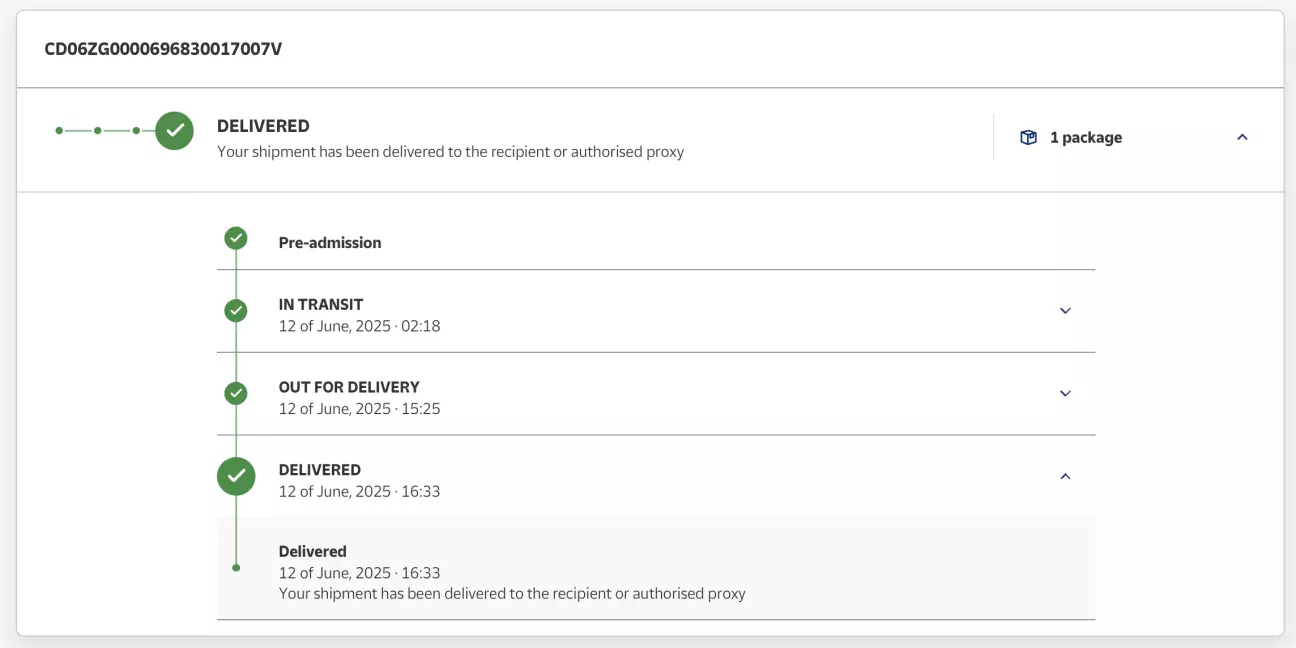Click second dot in header progress tracker
This screenshot has width=1296, height=648.
click(97, 130)
